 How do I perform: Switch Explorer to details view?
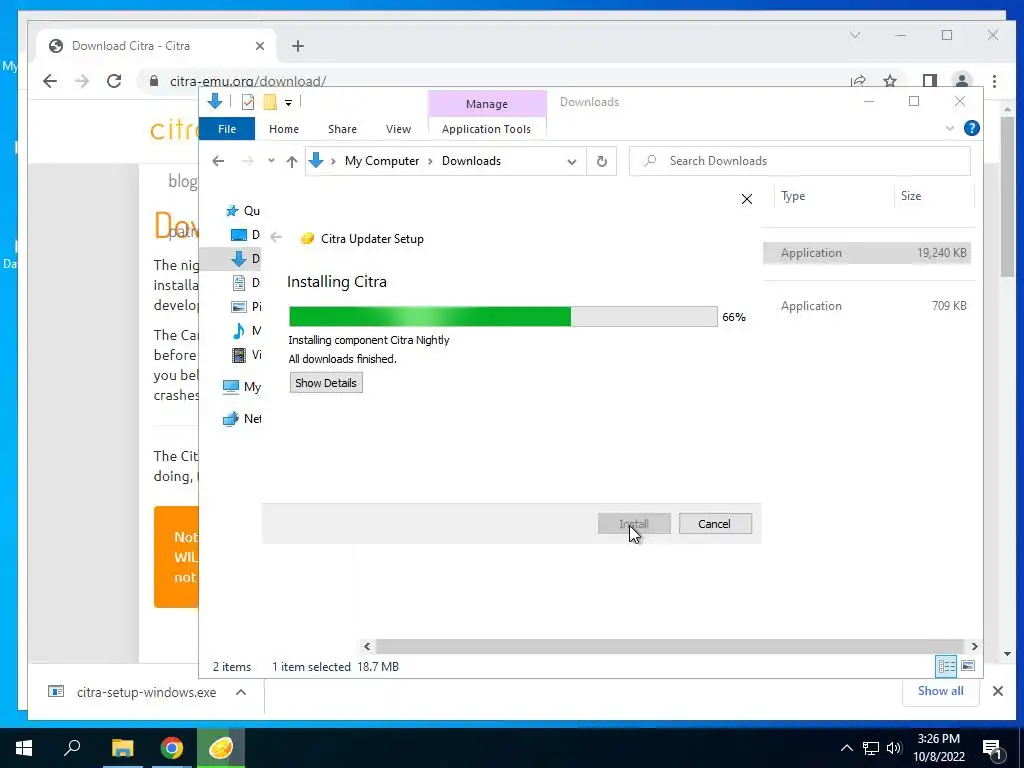click(946, 666)
